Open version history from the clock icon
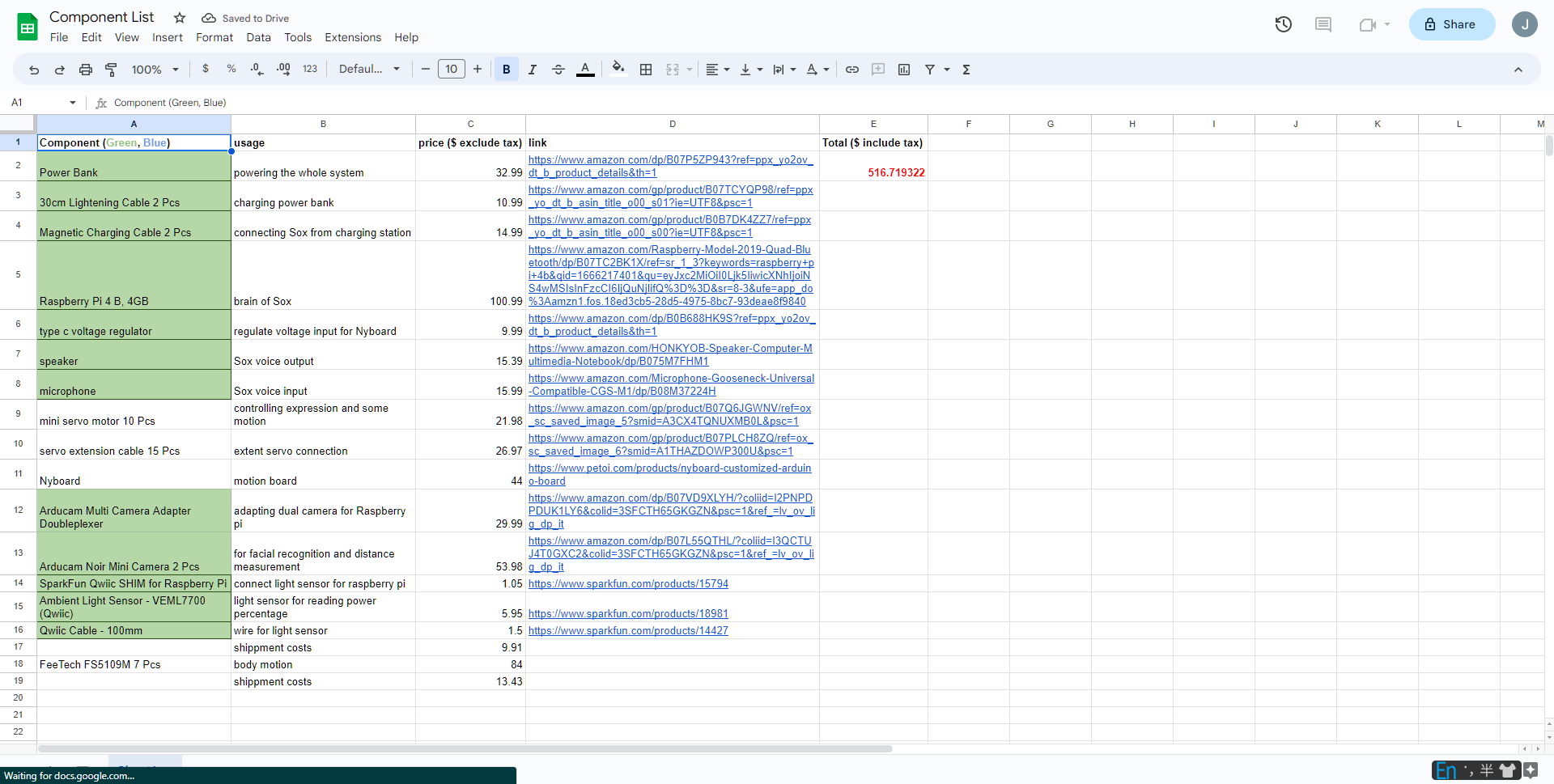 1283,24
